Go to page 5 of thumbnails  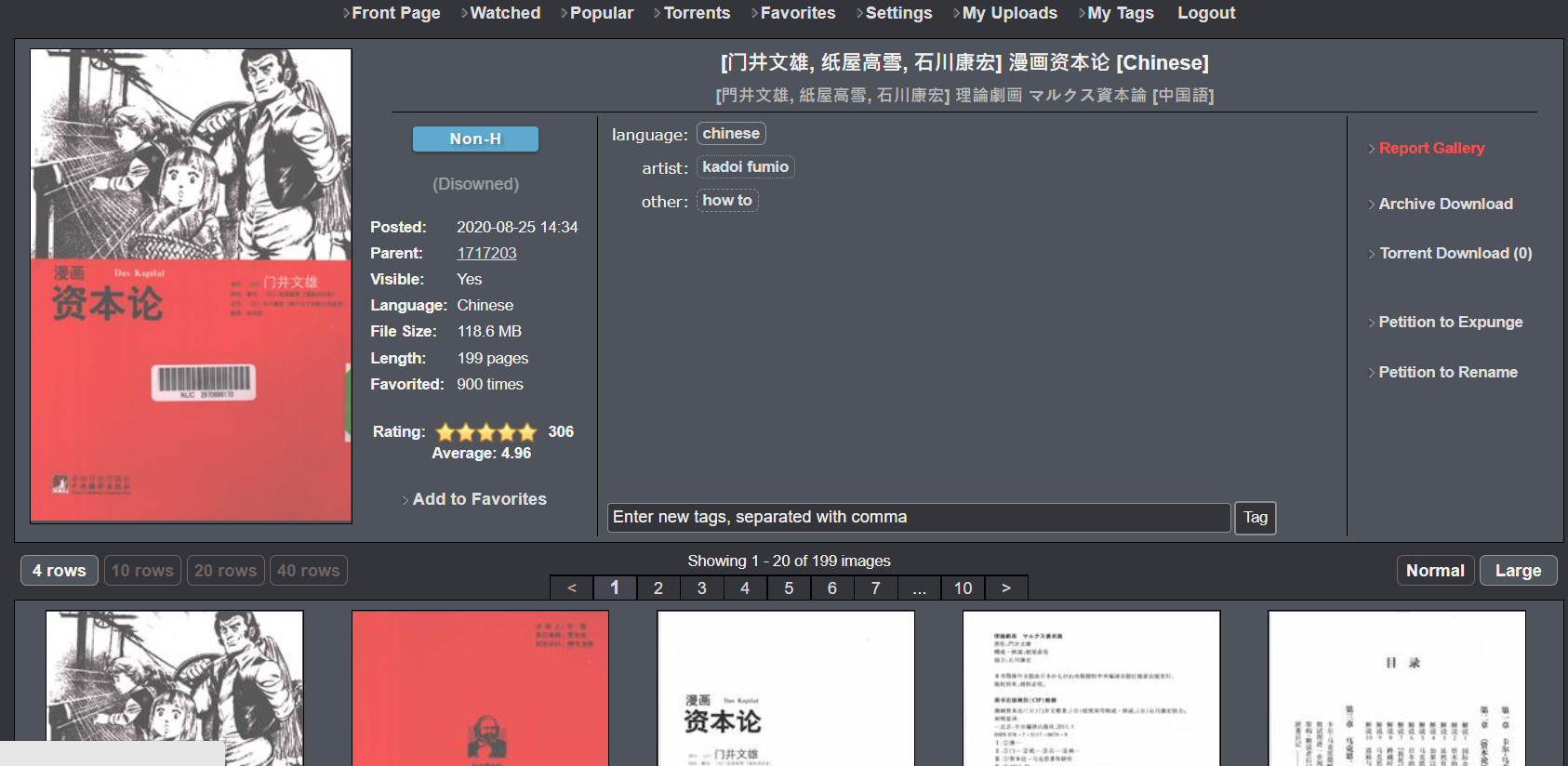coord(789,588)
